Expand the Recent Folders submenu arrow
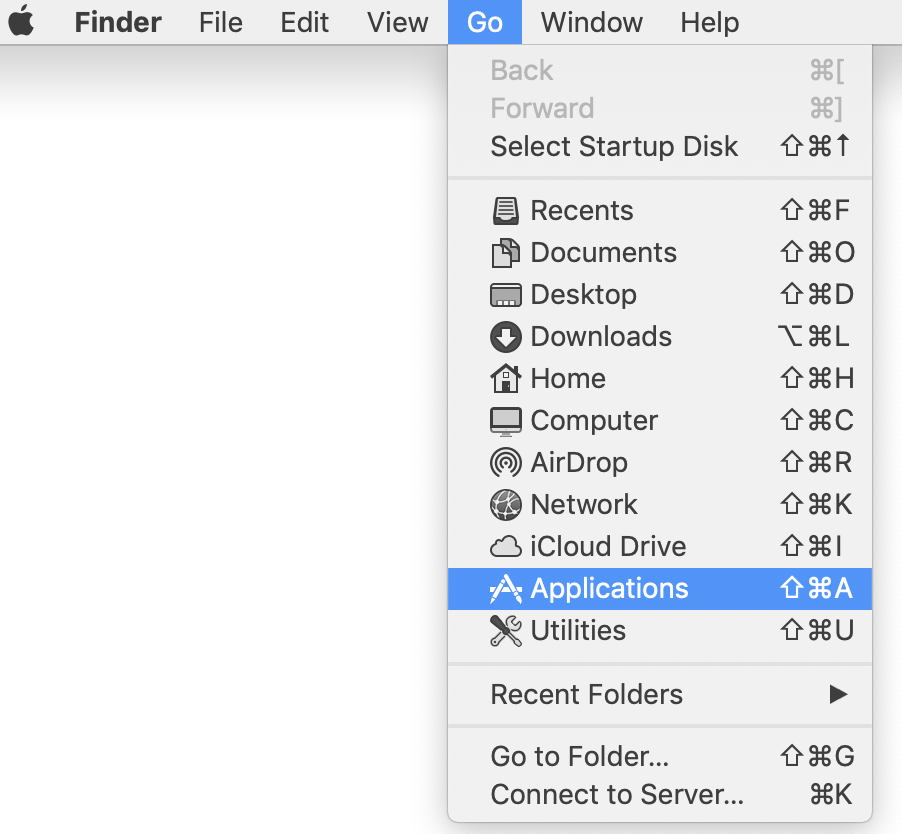 coord(838,694)
